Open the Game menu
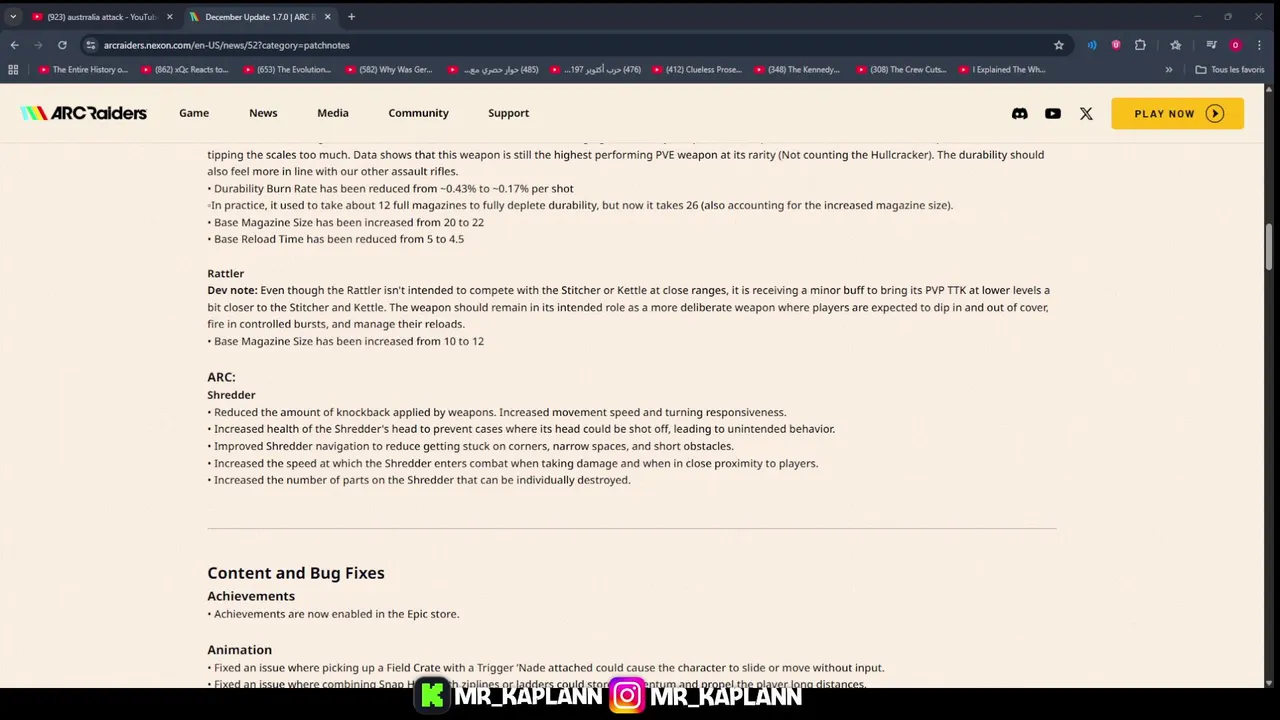 pos(194,113)
